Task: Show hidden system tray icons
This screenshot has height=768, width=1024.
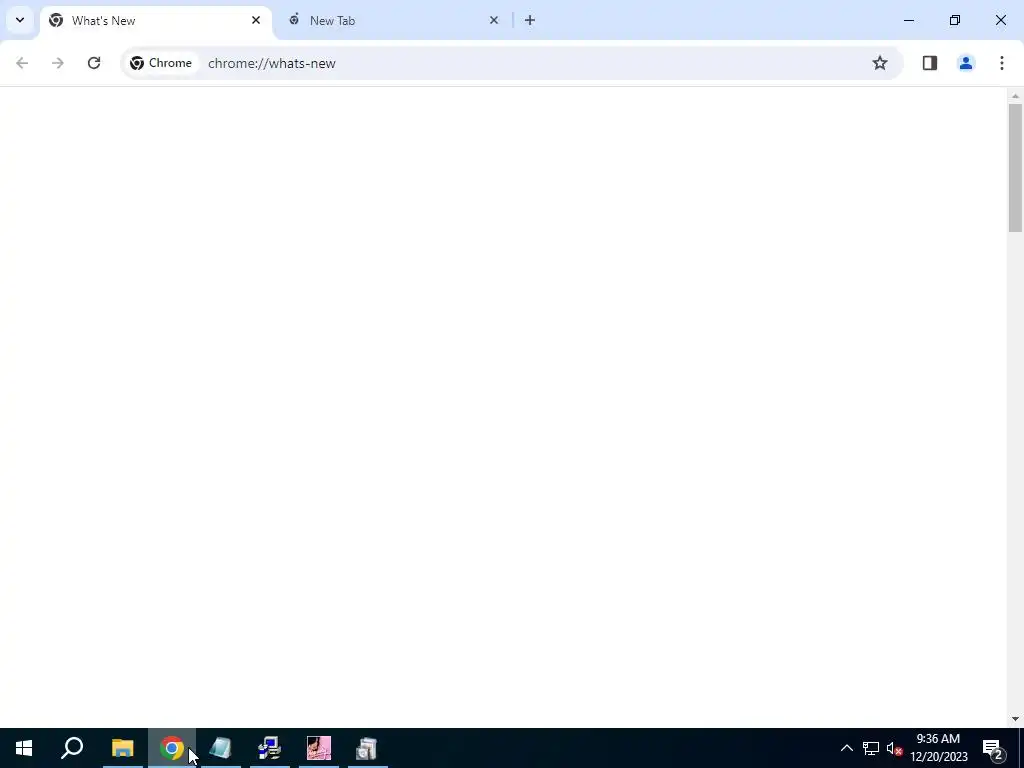Action: [846, 748]
